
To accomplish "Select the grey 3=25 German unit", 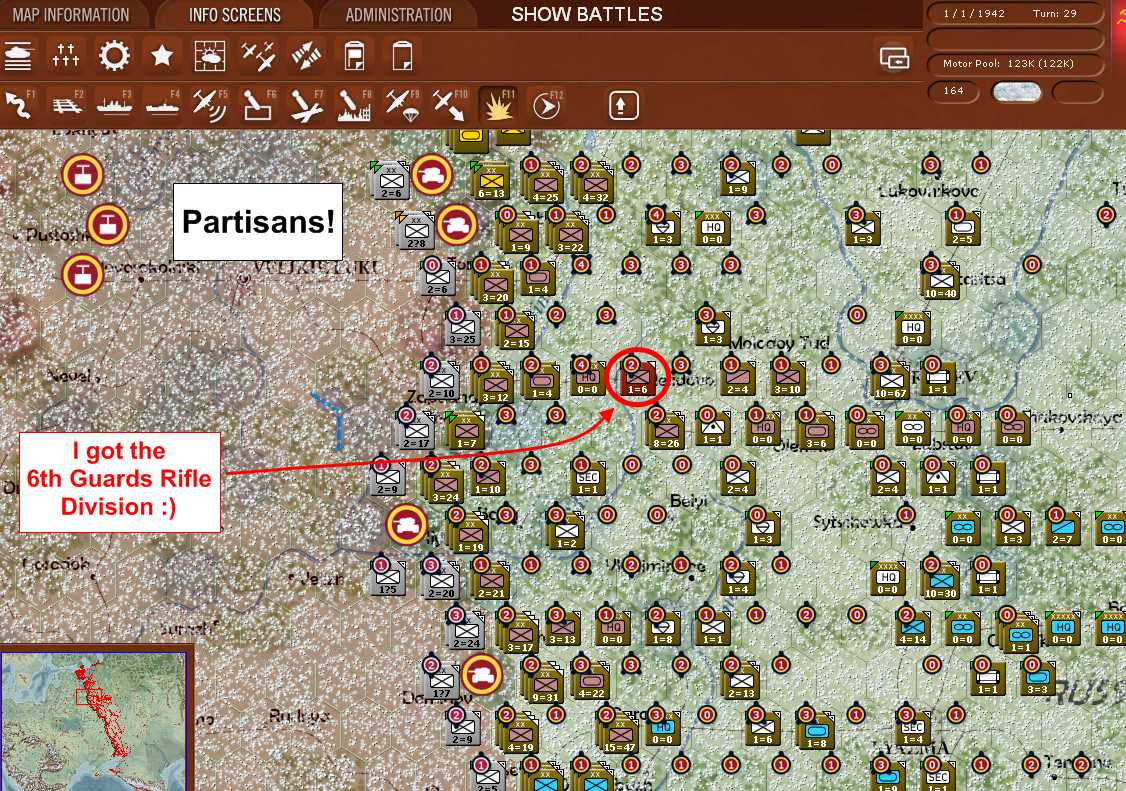I will tap(462, 328).
